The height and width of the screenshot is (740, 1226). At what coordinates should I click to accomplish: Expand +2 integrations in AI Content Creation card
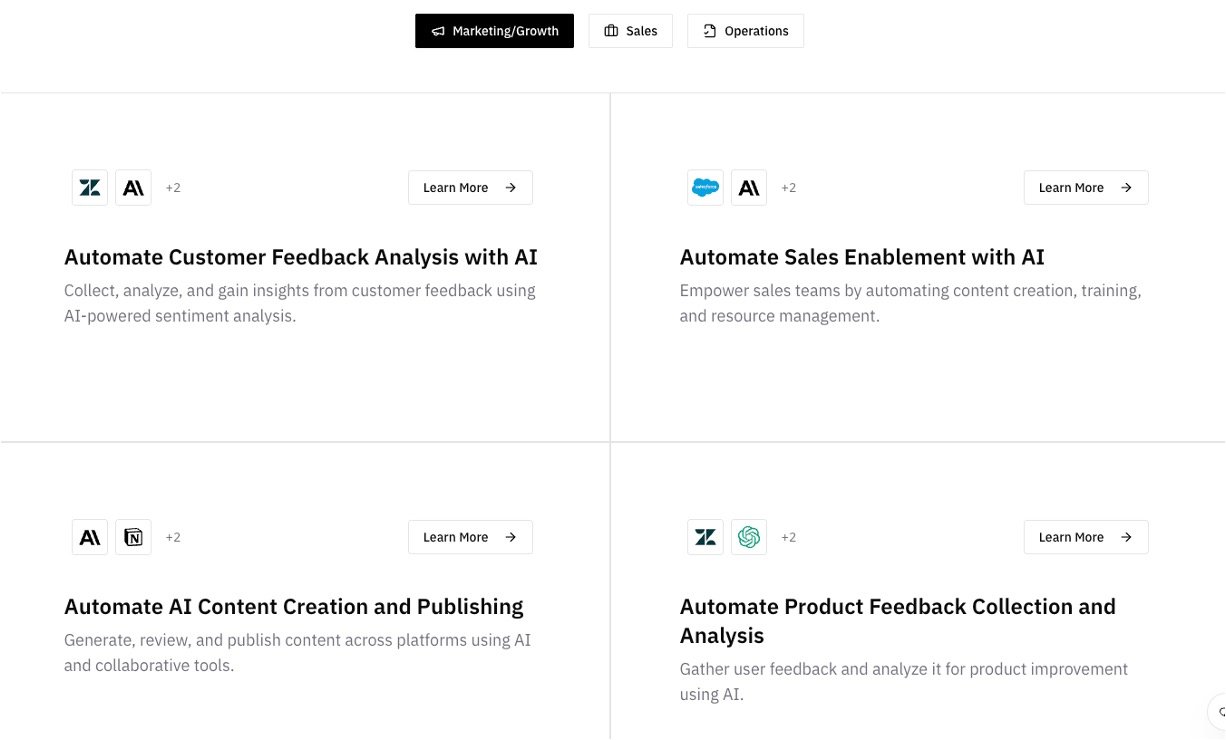(x=173, y=538)
